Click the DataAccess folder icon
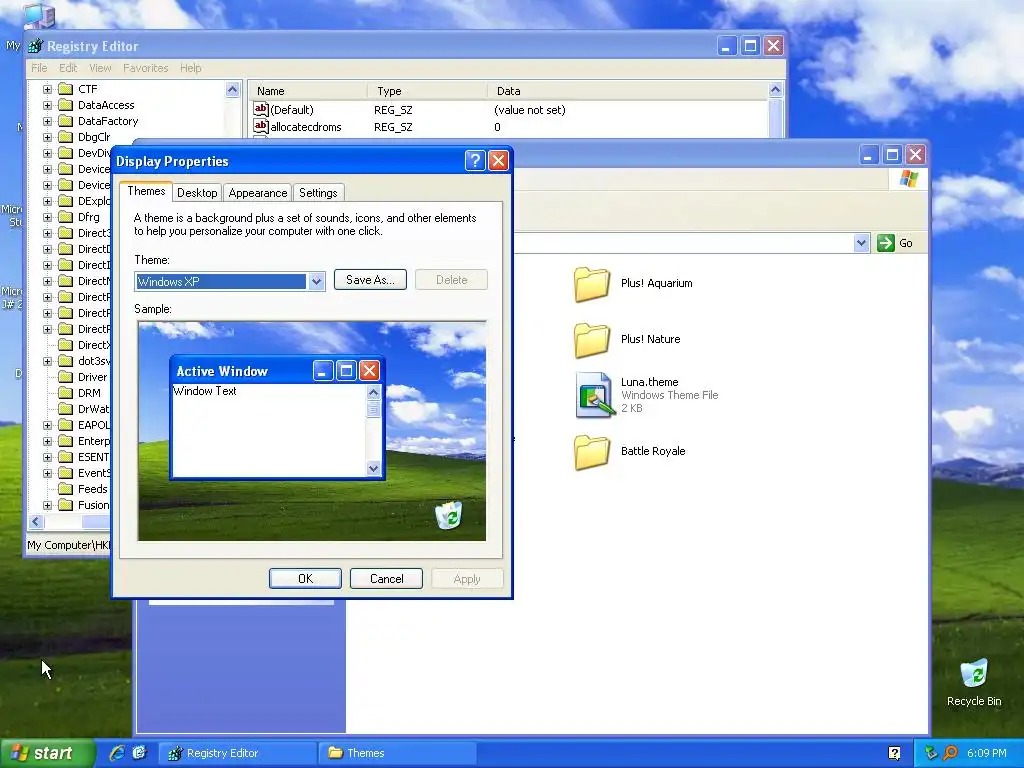The image size is (1024, 768). [65, 104]
